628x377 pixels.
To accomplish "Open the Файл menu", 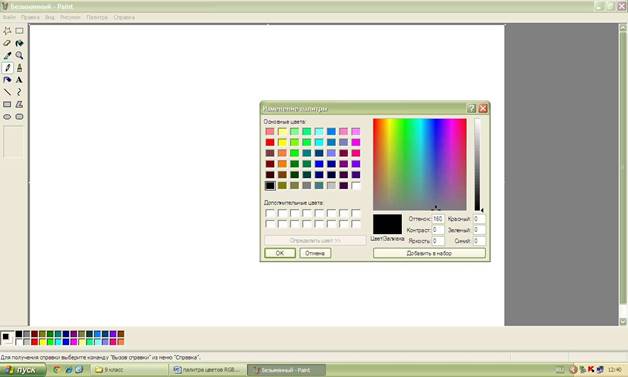I will coord(9,18).
